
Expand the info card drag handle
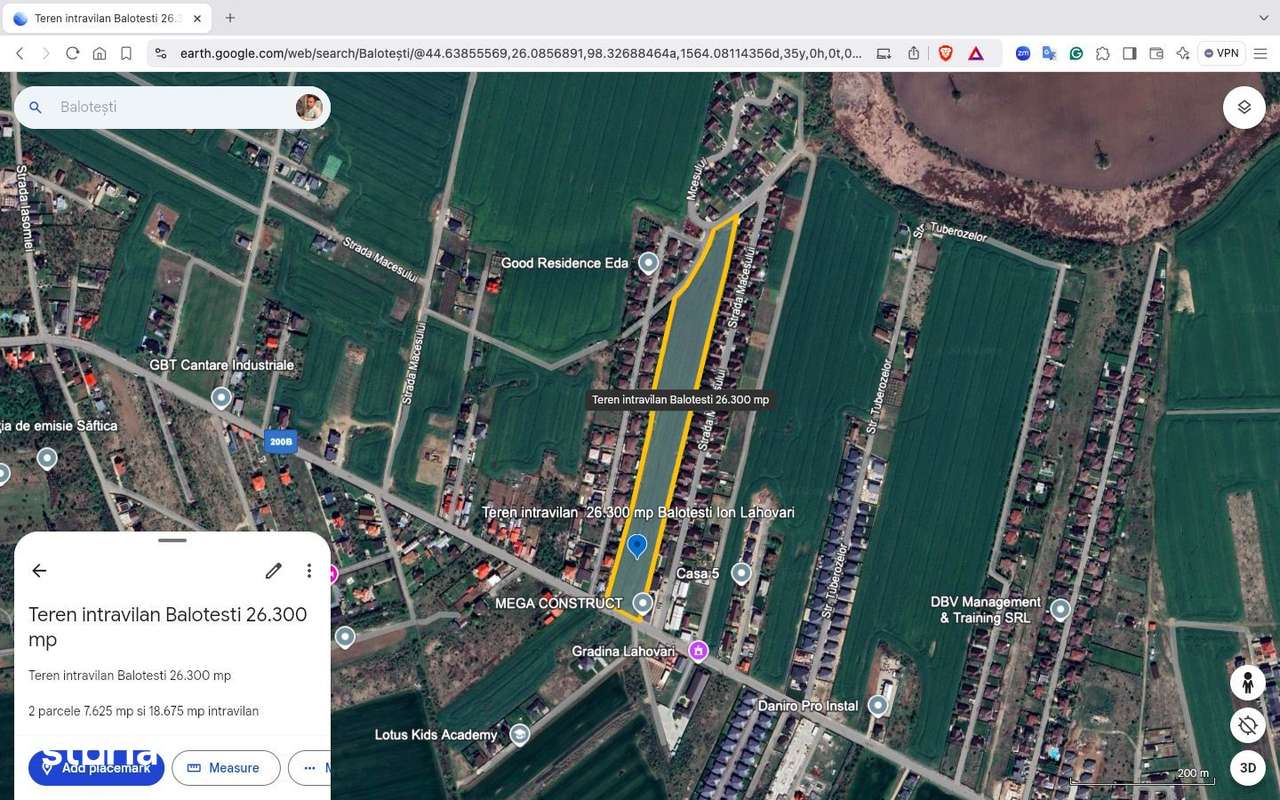click(171, 540)
